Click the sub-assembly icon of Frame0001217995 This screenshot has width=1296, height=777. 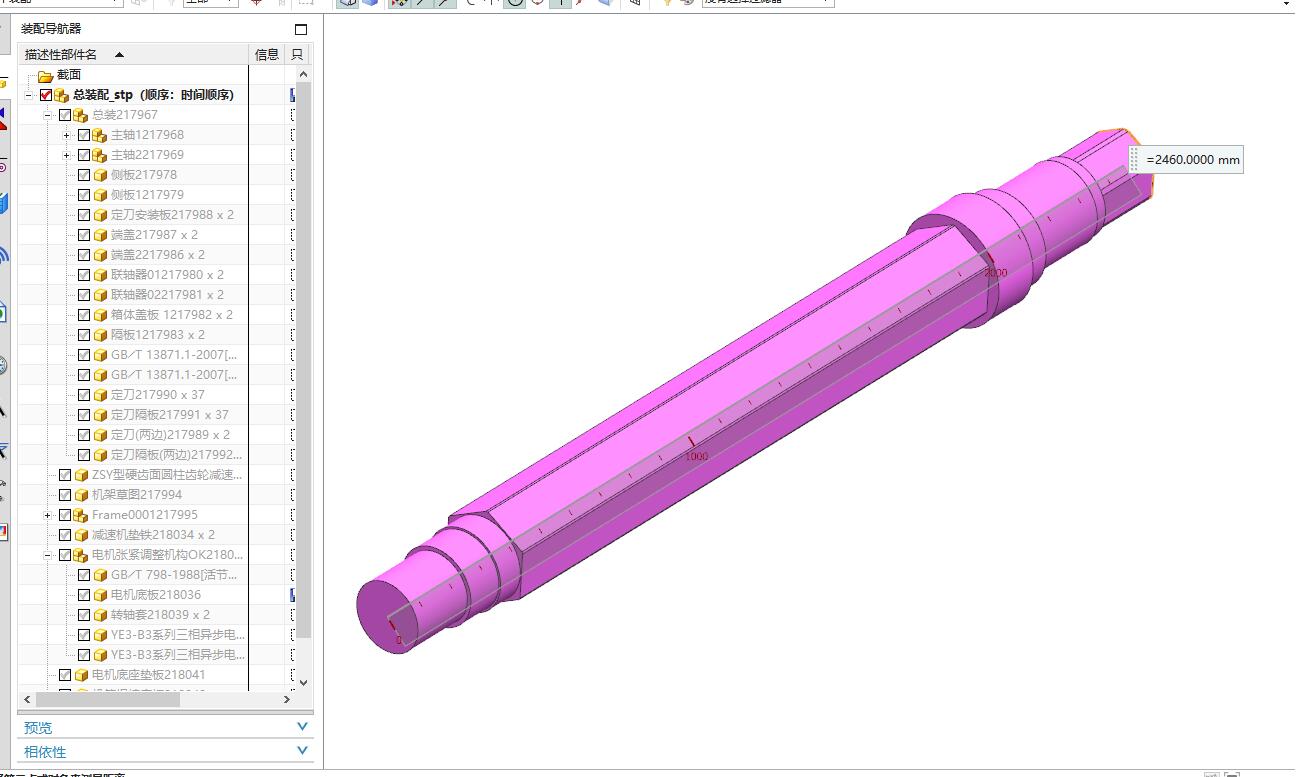pyautogui.click(x=81, y=515)
